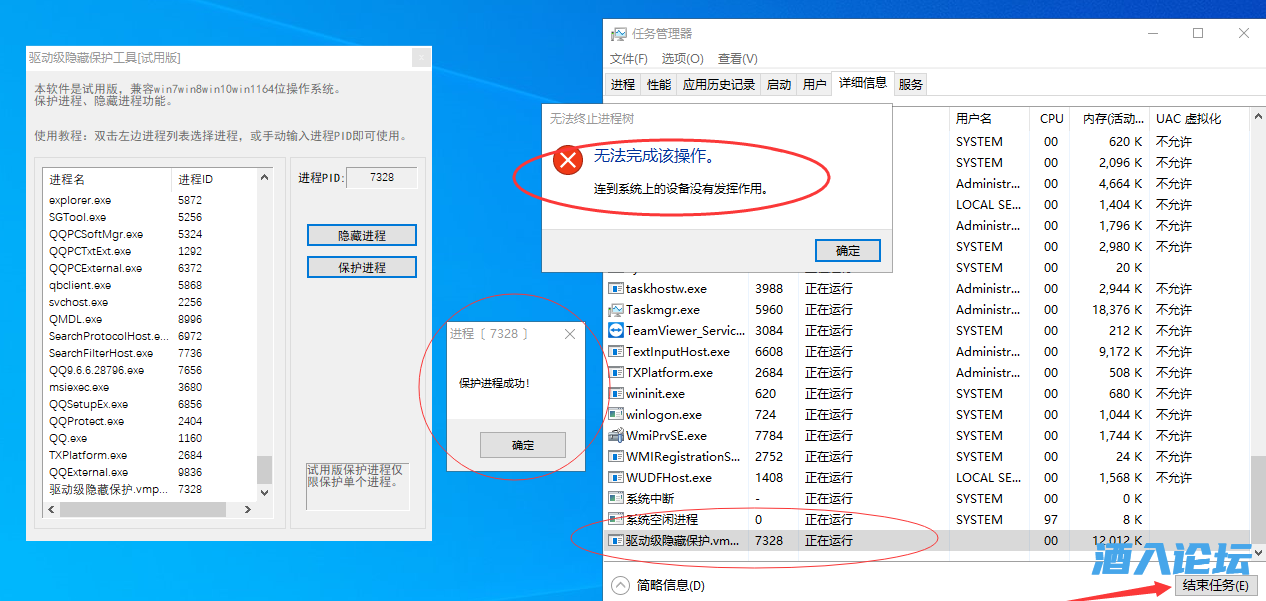Click the 进程PID input field

(x=381, y=177)
